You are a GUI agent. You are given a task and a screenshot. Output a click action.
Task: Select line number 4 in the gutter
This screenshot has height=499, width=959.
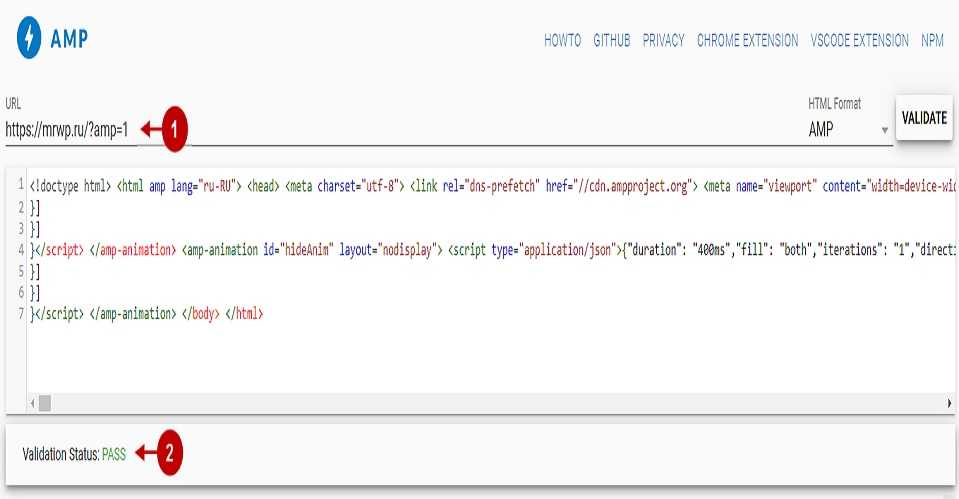(x=21, y=250)
